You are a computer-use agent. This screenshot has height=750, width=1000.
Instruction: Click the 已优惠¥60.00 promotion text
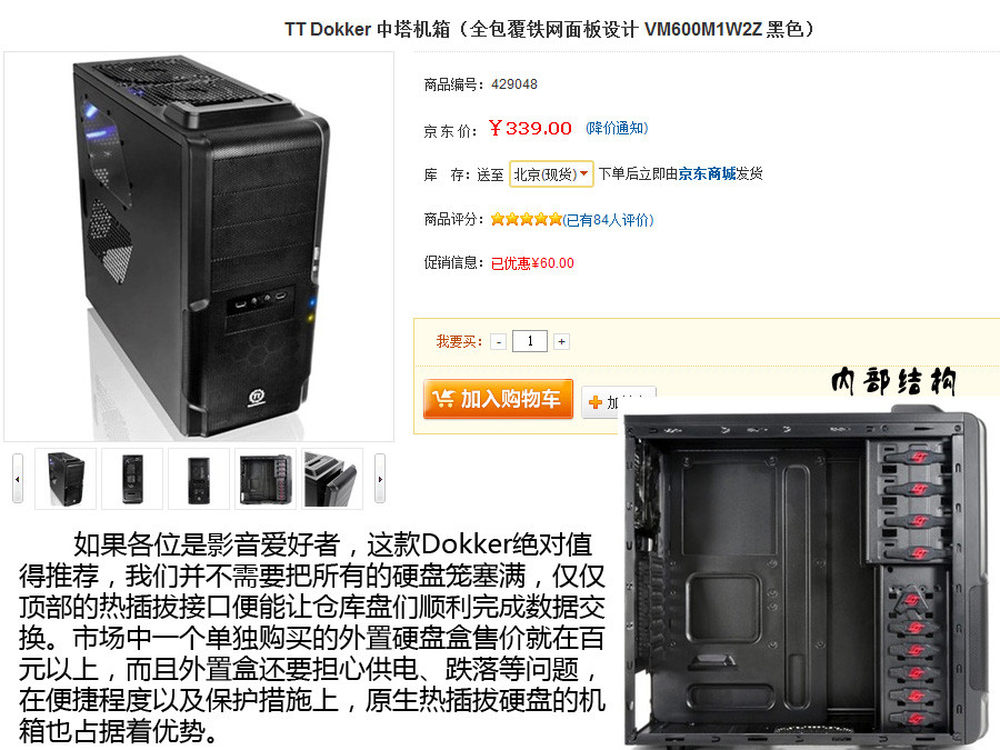click(x=533, y=263)
